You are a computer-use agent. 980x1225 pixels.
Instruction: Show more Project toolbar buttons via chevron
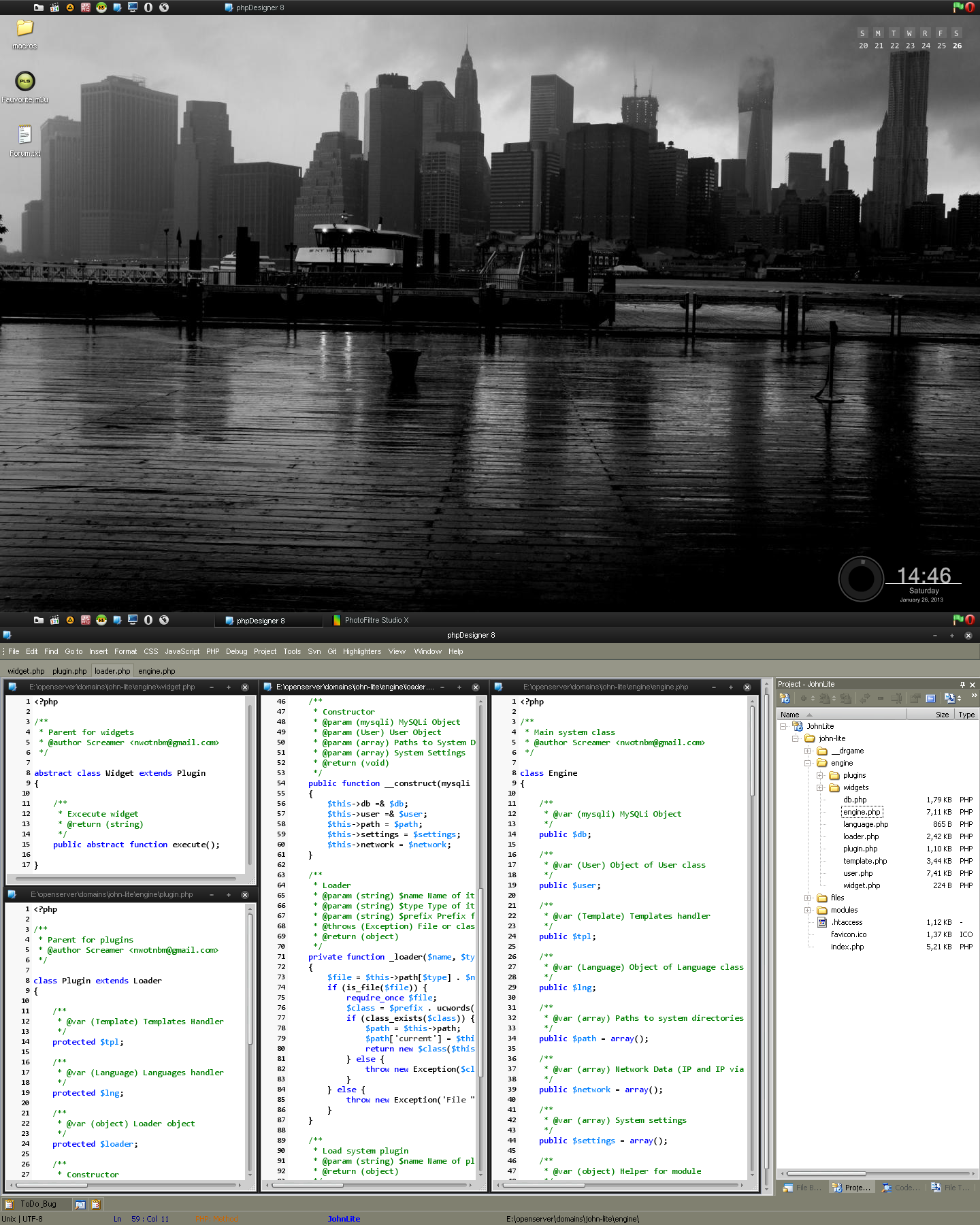[x=974, y=696]
